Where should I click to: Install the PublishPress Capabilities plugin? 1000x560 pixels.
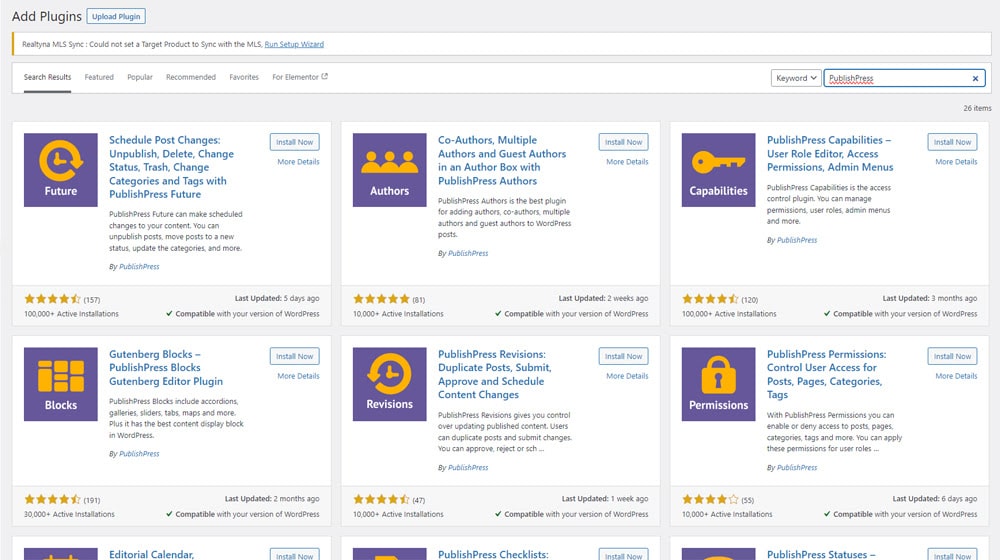click(953, 142)
